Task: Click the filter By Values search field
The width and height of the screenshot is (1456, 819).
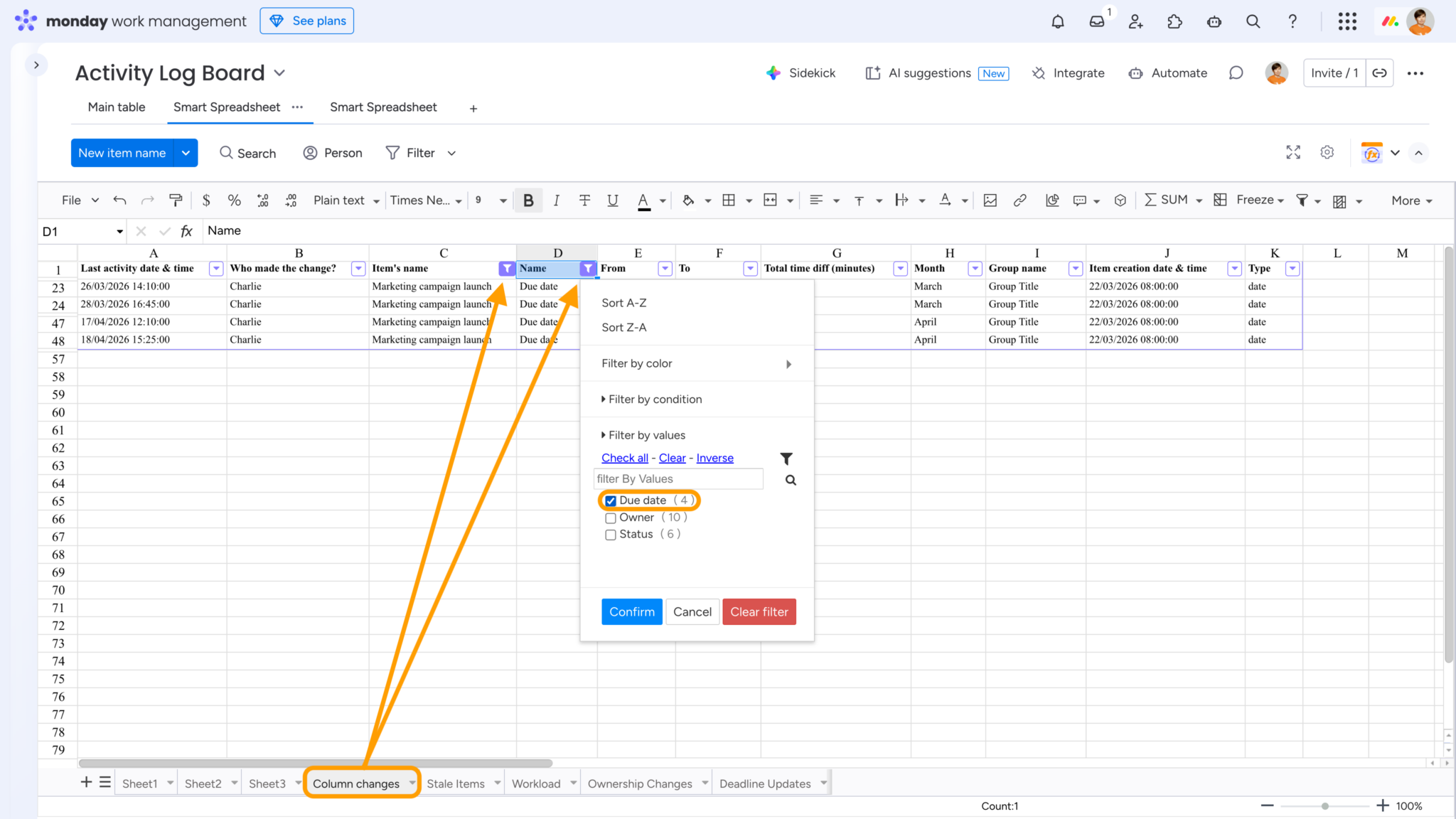Action: click(x=678, y=479)
